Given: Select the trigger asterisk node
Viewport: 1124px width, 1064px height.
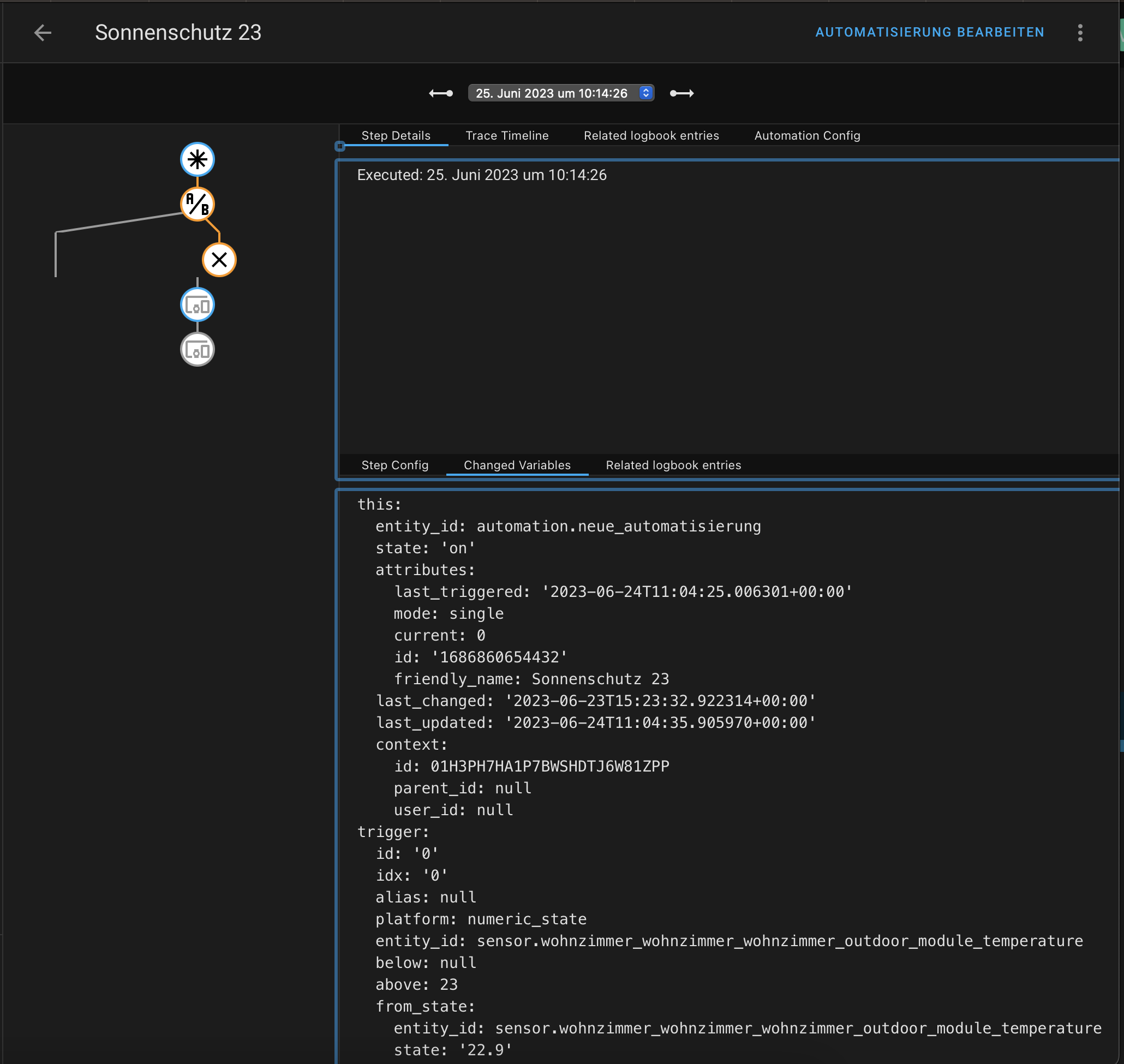Looking at the screenshot, I should point(198,159).
